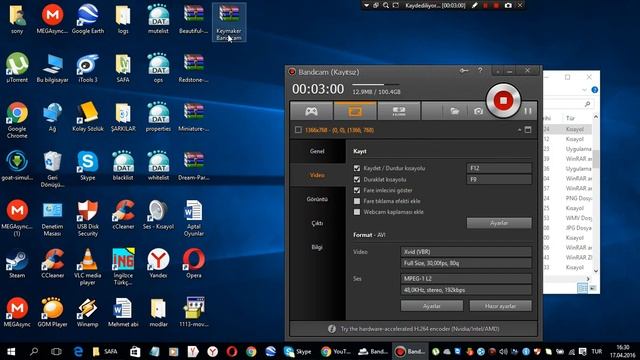Open the Genel tab in Bandicam sidebar
Viewport: 640px width, 360px height.
[318, 151]
